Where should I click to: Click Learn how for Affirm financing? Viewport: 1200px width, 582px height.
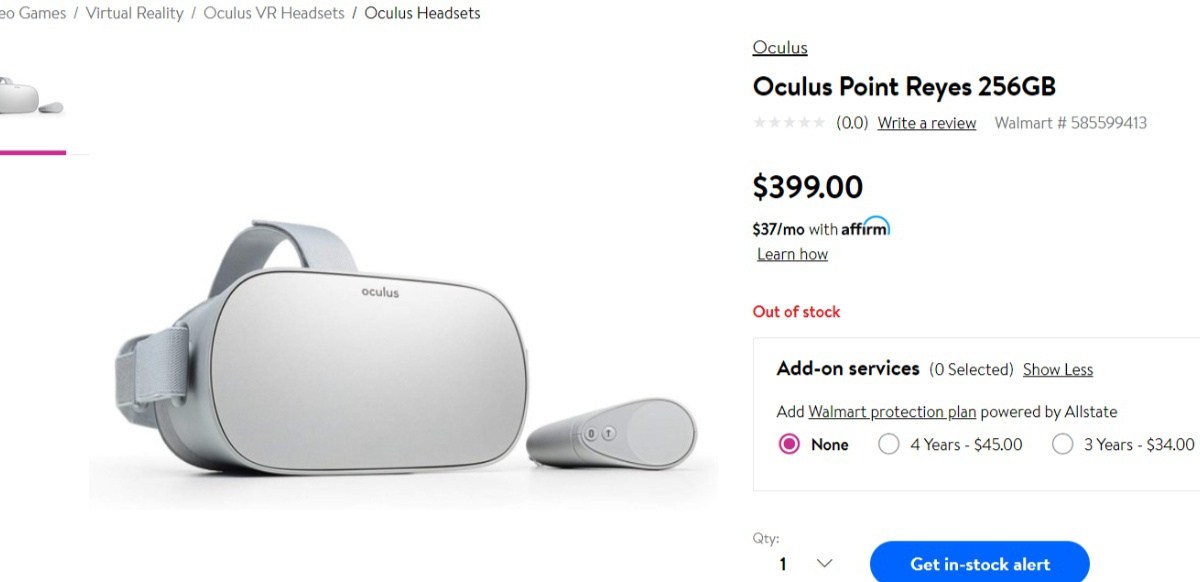click(x=792, y=254)
